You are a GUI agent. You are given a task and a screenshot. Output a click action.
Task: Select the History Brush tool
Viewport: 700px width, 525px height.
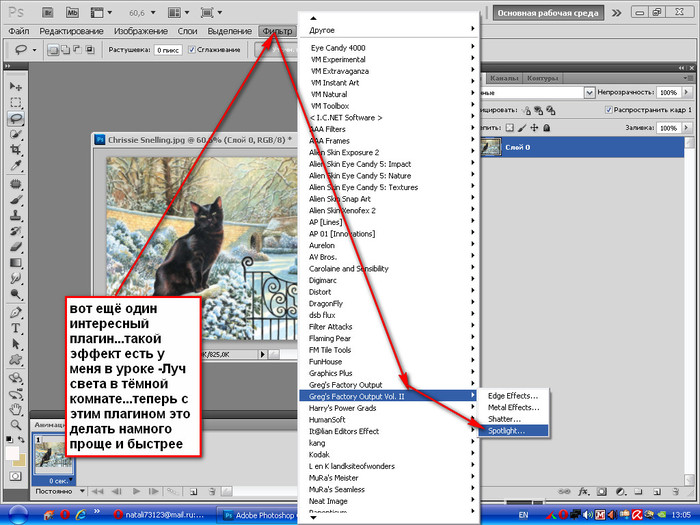[x=16, y=231]
